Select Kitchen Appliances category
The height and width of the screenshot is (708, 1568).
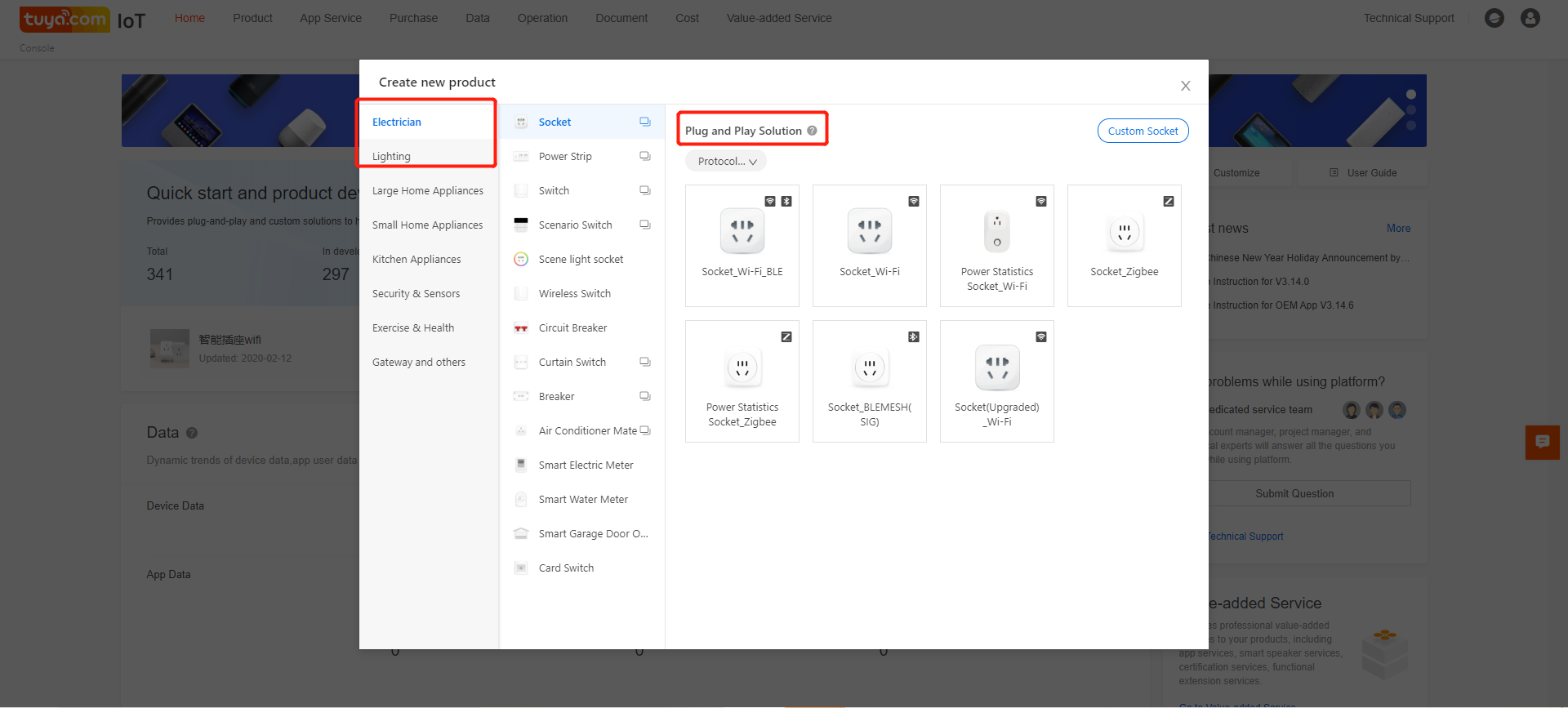(x=416, y=260)
